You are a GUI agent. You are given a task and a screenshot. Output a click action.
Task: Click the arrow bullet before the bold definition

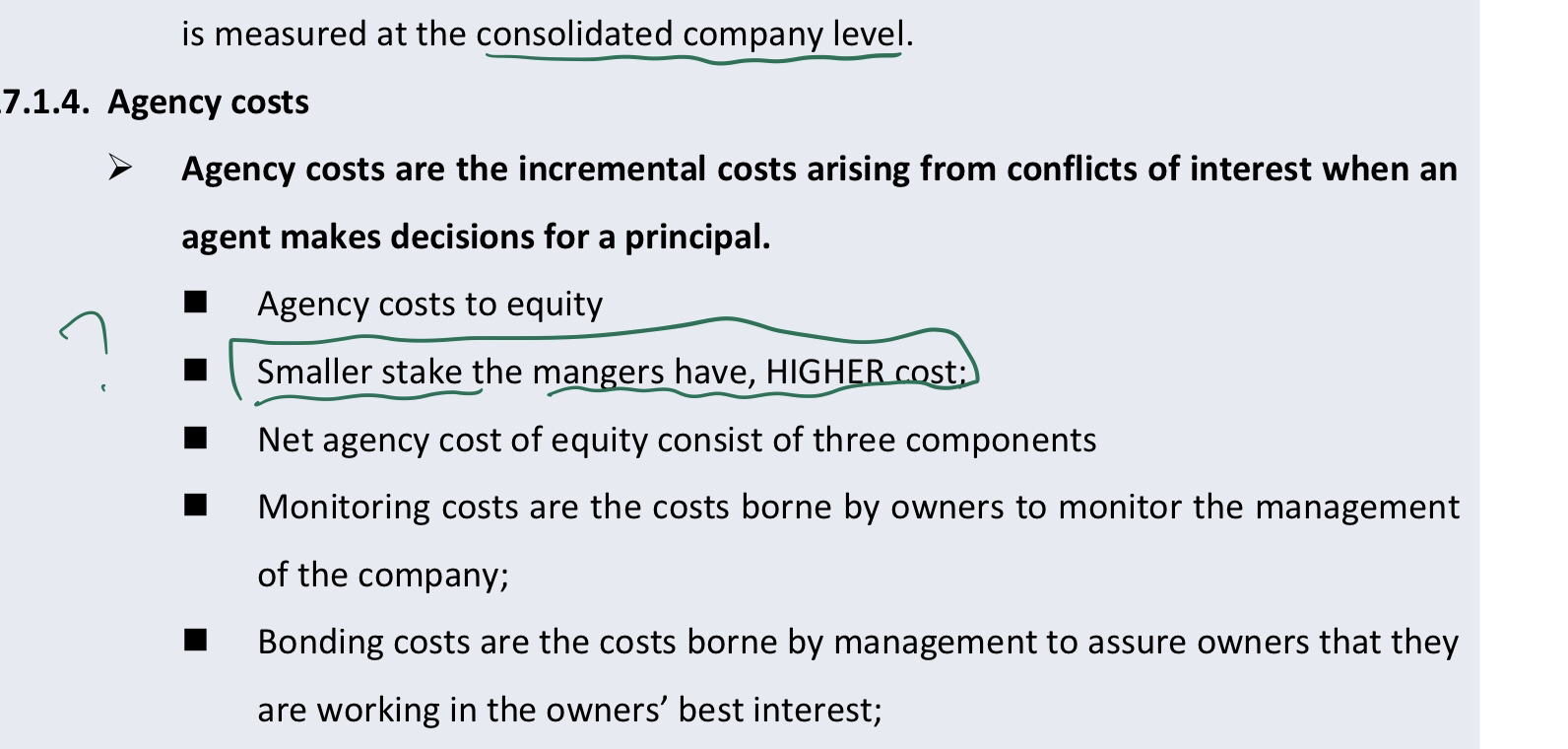(119, 169)
